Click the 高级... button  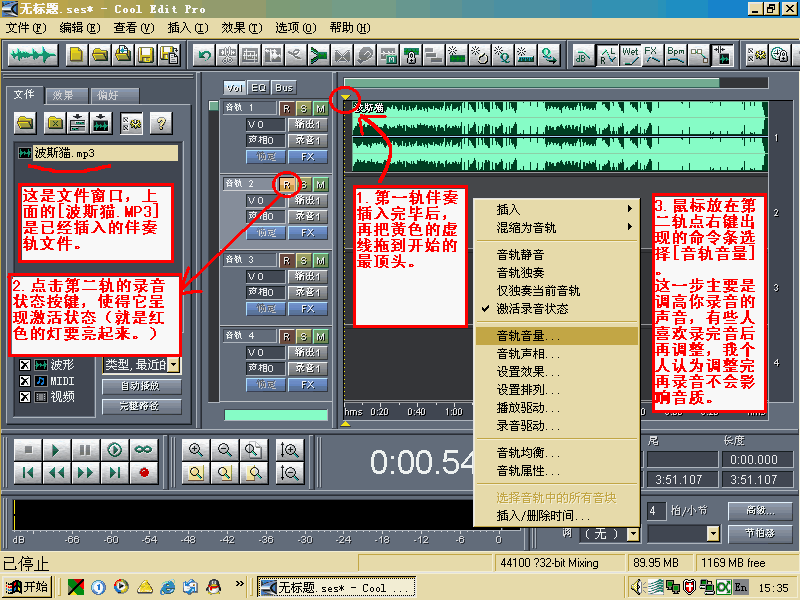(759, 510)
